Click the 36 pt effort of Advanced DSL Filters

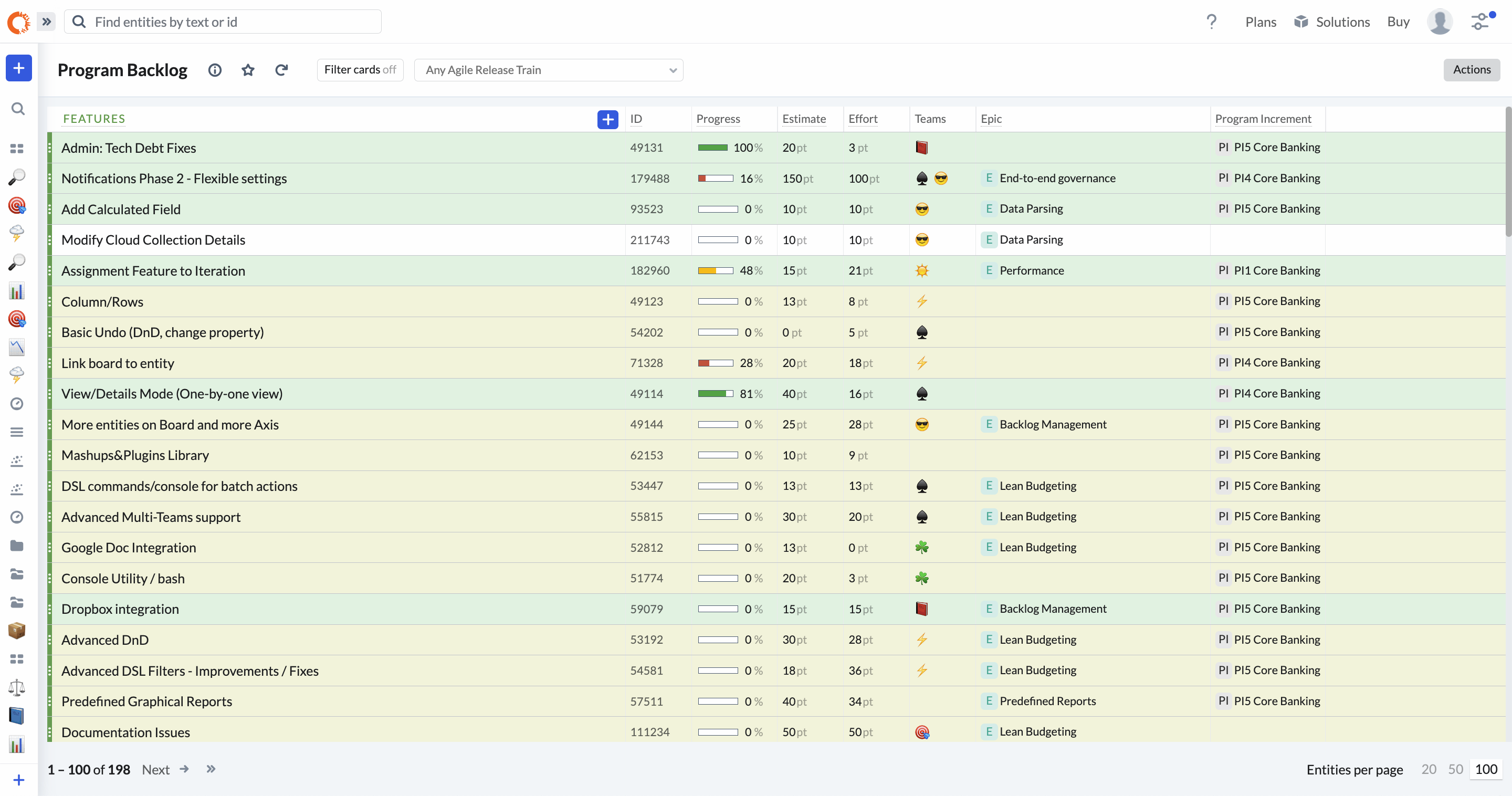click(x=860, y=671)
